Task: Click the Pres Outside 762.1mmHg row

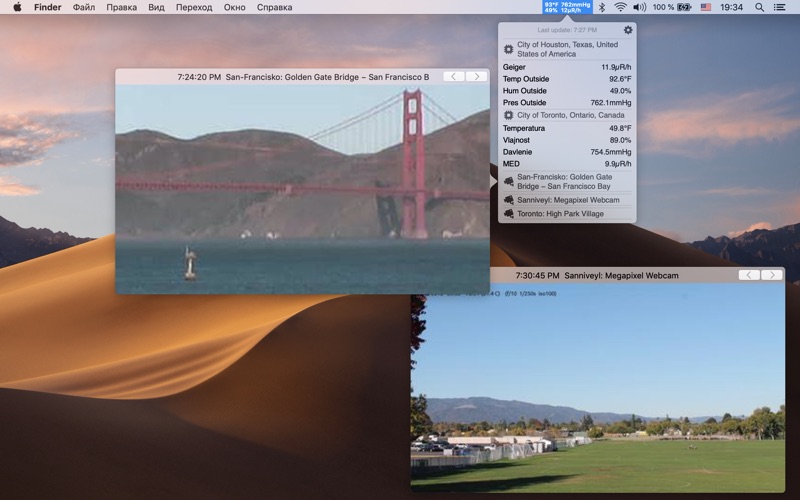Action: click(x=567, y=103)
